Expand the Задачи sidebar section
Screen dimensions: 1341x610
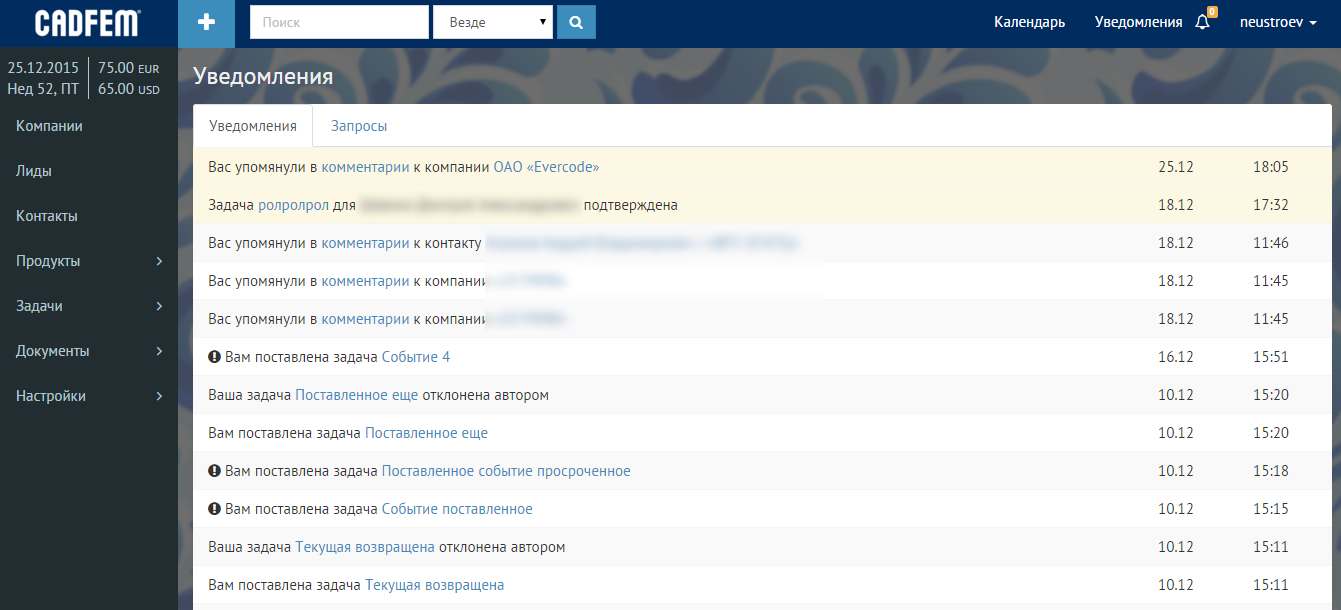coord(89,306)
